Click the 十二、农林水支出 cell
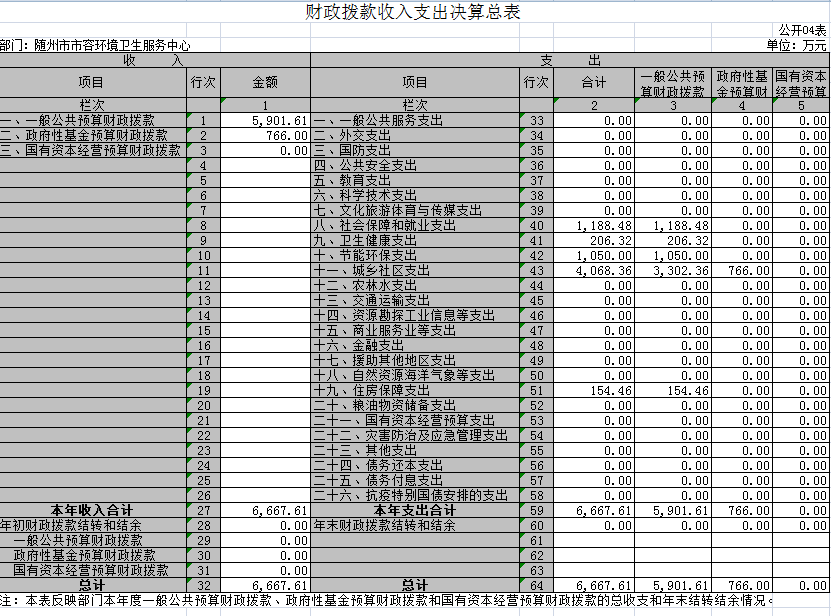This screenshot has height=616, width=831. [x=415, y=285]
